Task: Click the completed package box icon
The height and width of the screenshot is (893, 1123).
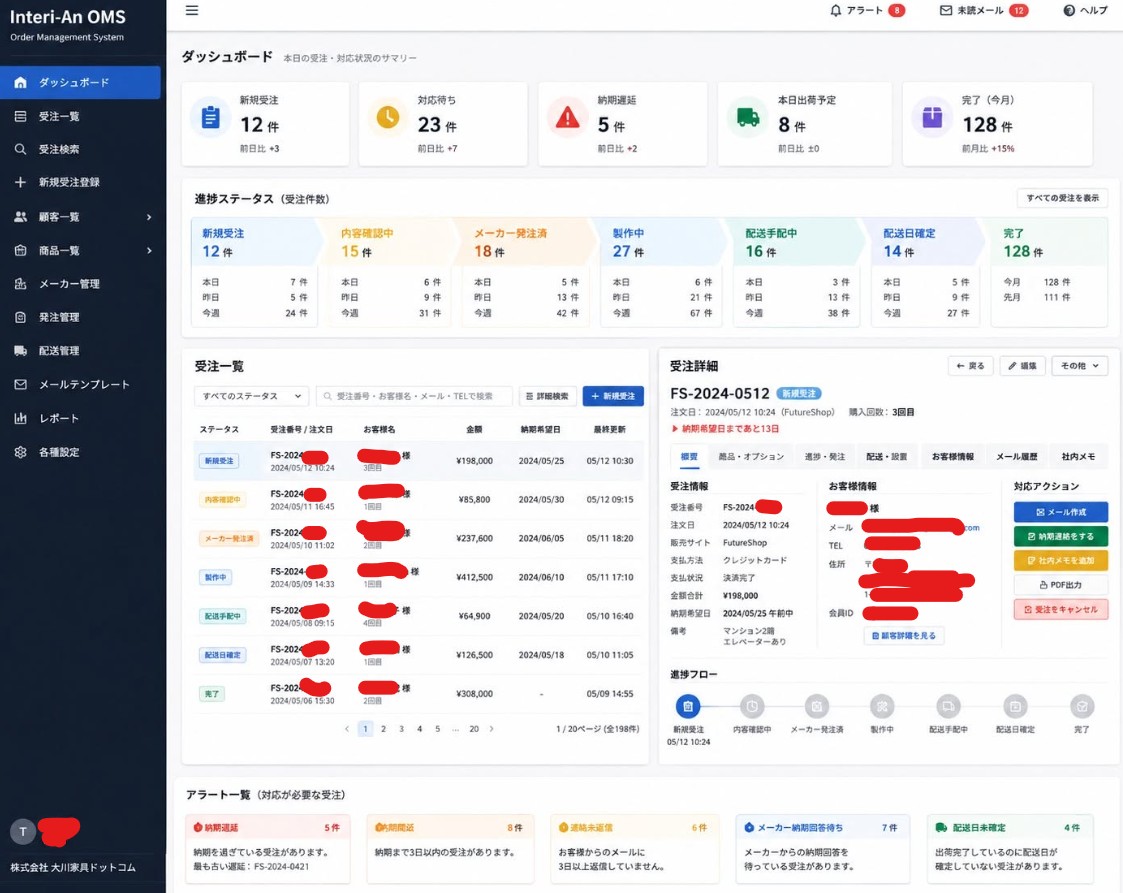Action: click(932, 117)
